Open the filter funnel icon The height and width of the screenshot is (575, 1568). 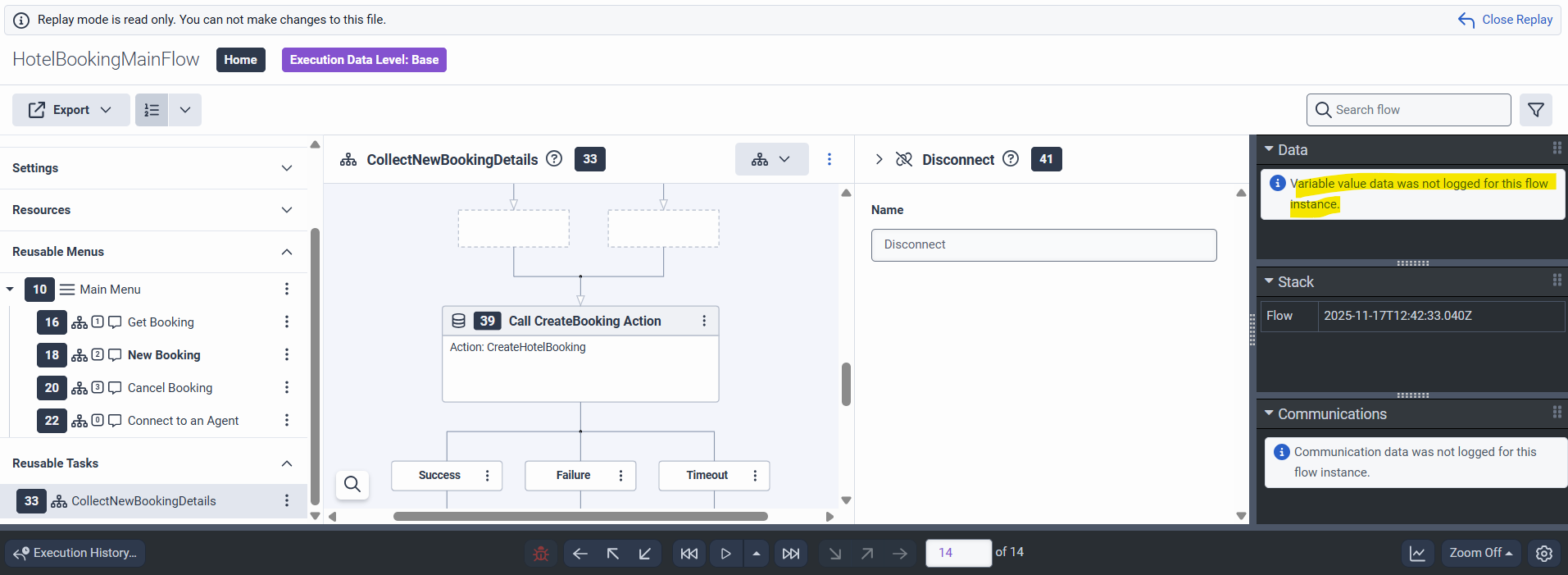tap(1536, 110)
